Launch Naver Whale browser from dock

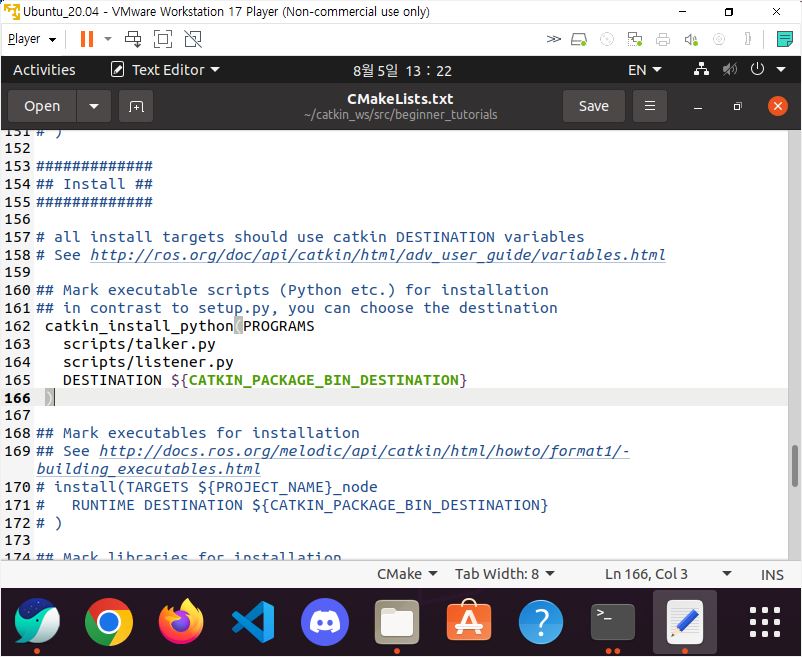37,622
